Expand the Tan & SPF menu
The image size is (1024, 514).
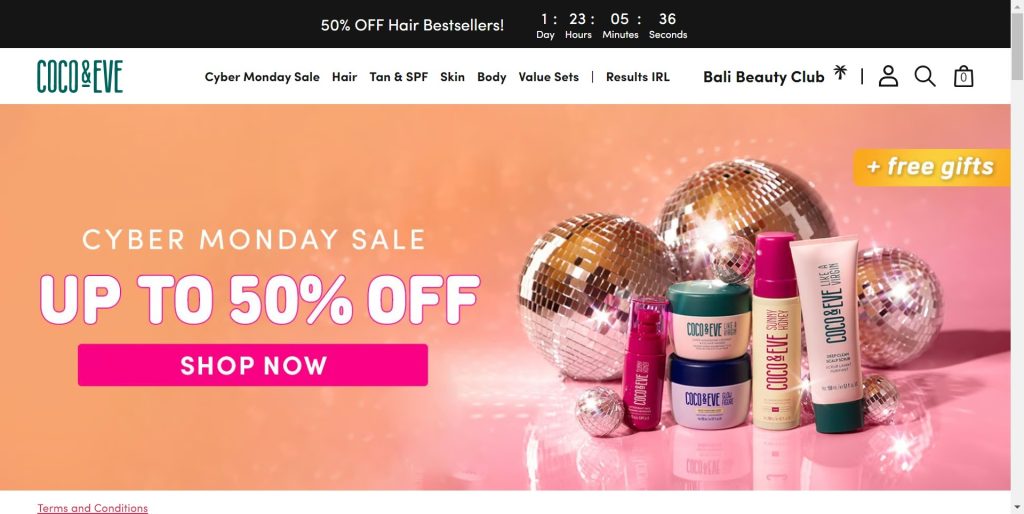(x=398, y=77)
